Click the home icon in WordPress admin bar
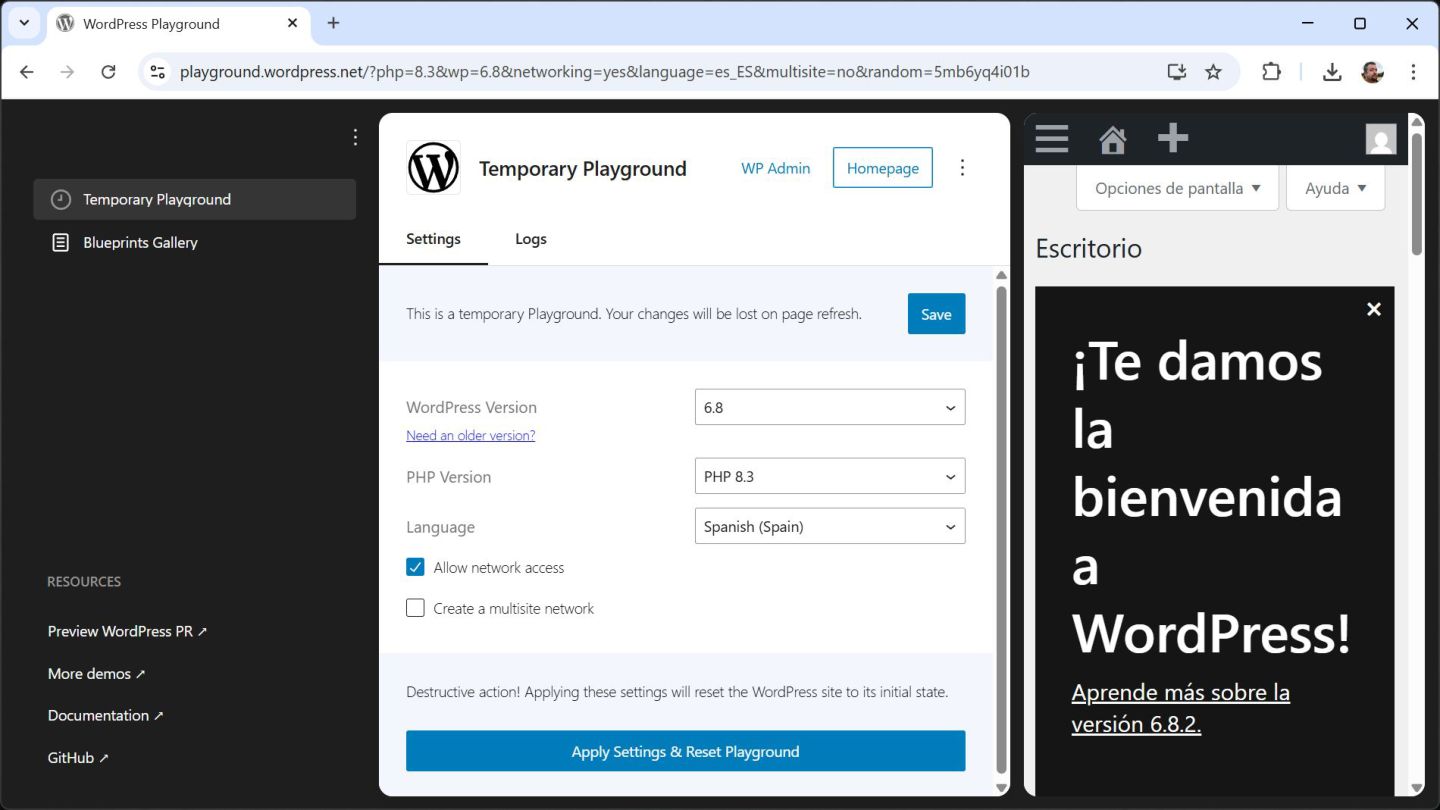 (x=1112, y=139)
